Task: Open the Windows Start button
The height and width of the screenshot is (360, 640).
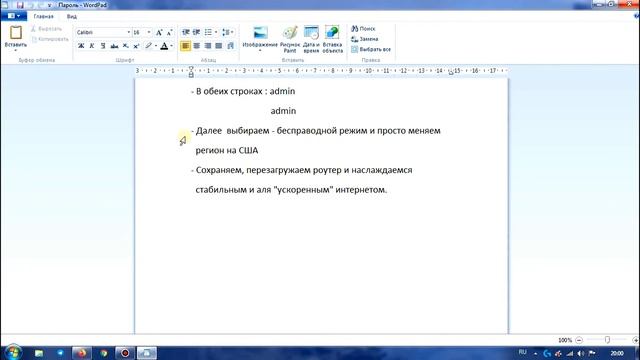Action: (13, 353)
